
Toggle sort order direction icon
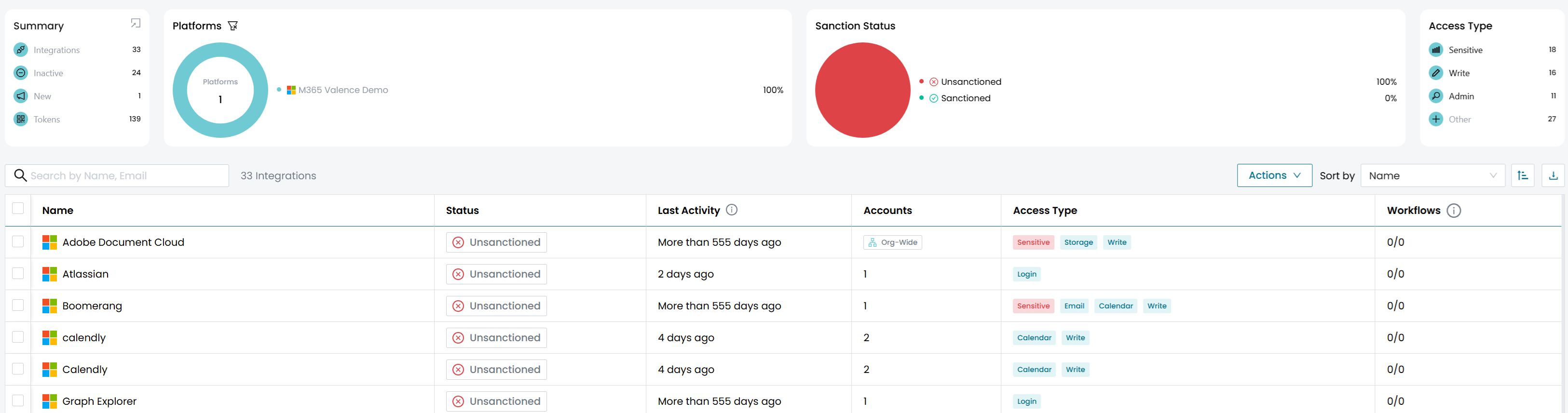1522,176
